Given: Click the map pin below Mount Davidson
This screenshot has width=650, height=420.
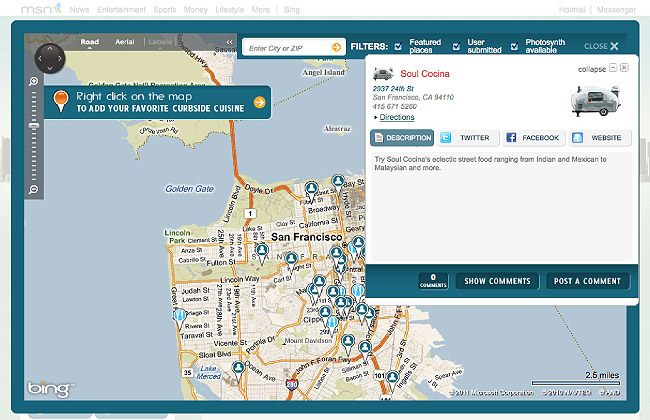Looking at the screenshot, I should (x=348, y=344).
